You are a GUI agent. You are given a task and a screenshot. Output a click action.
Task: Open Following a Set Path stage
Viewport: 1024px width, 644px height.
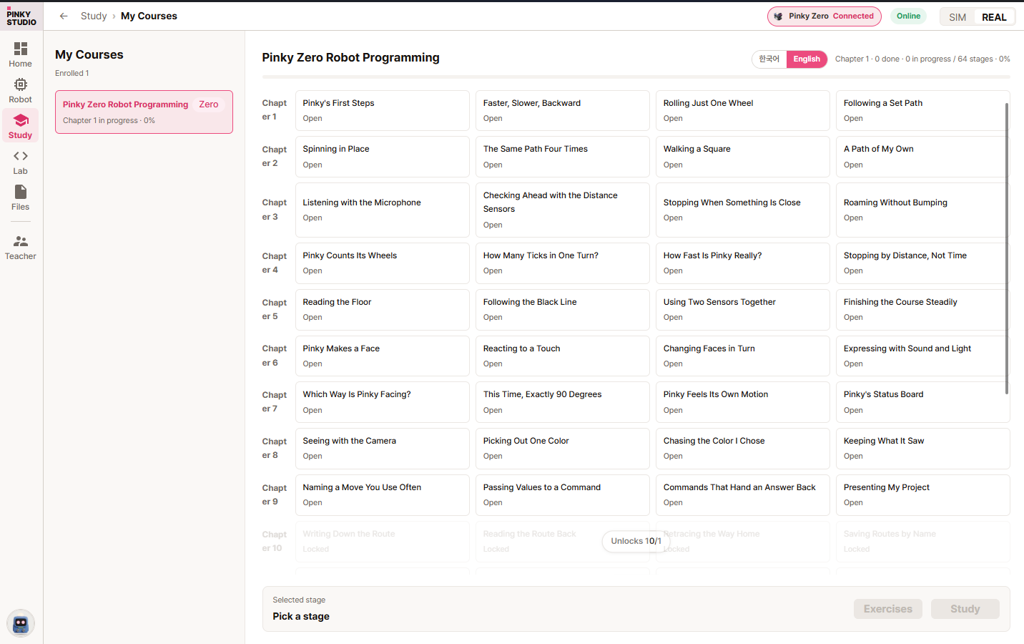pyautogui.click(x=921, y=110)
